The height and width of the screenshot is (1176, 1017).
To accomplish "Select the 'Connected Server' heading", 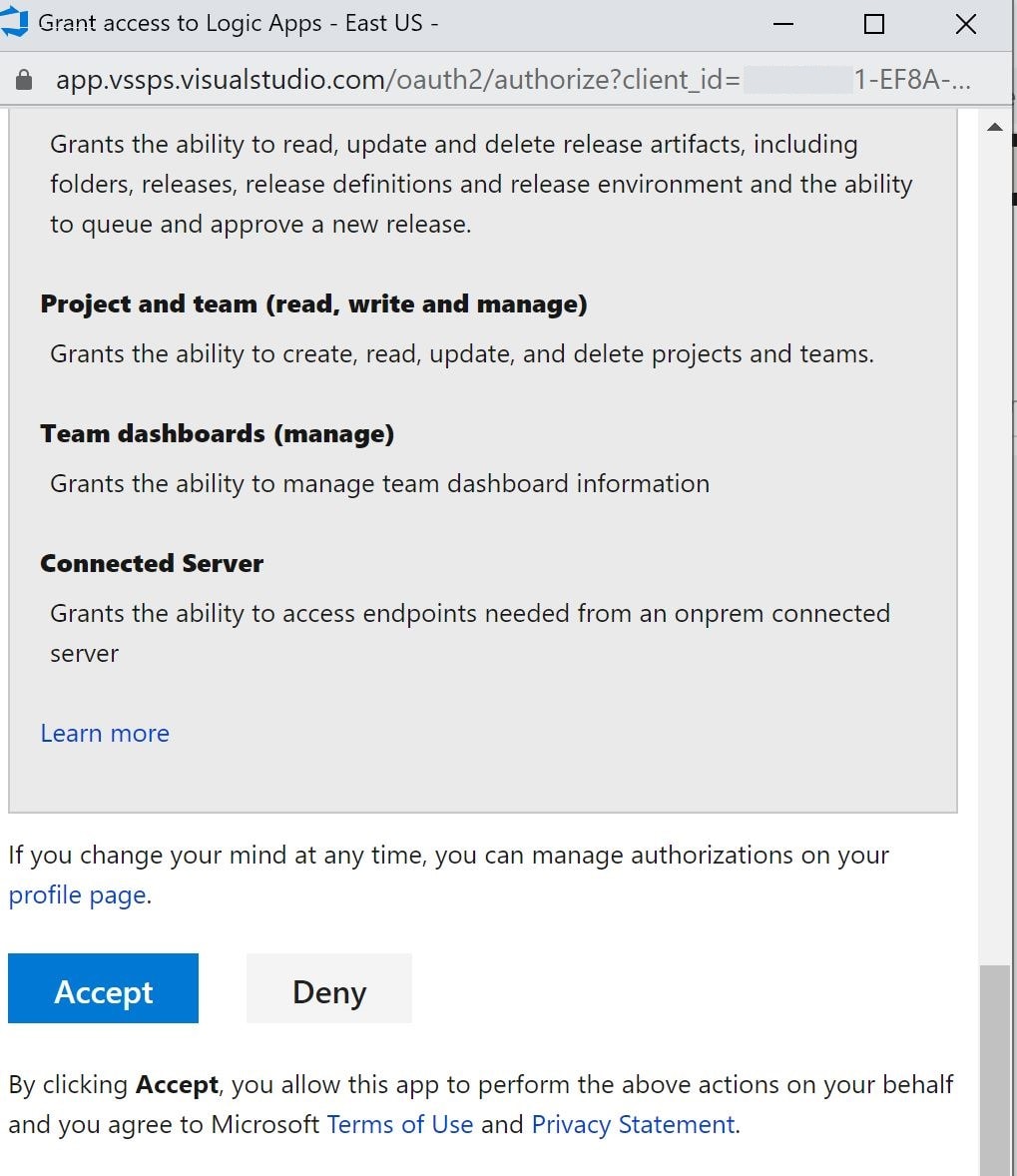I will pos(153,563).
